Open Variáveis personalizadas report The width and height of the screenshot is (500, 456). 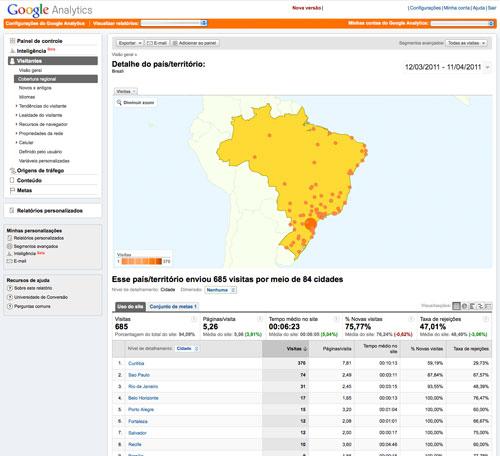[x=44, y=161]
